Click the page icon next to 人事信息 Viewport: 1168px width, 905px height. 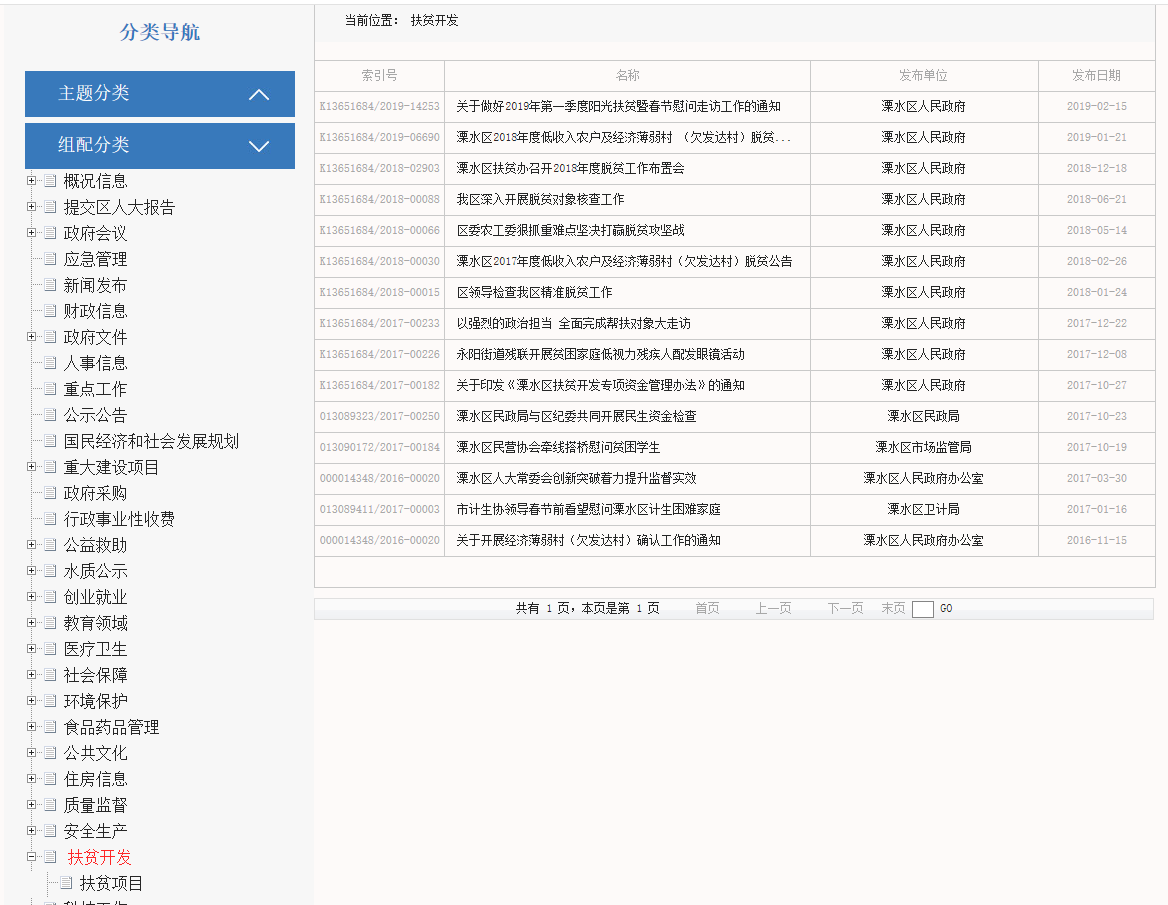point(50,363)
